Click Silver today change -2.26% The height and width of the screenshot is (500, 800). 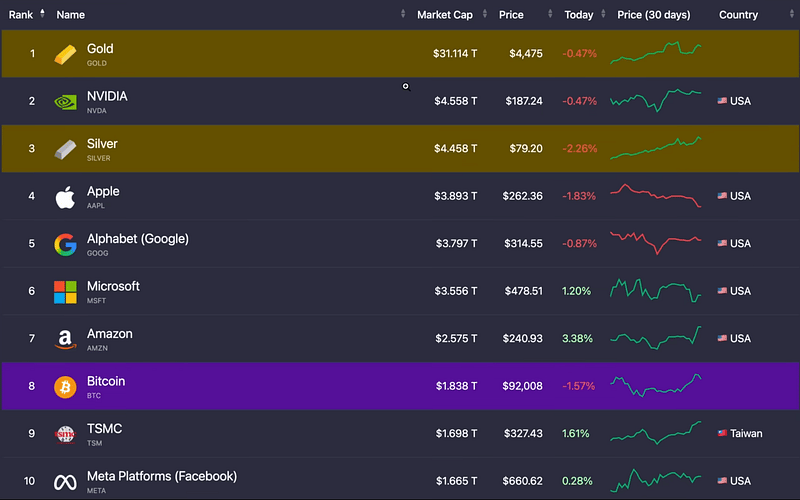click(x=580, y=148)
